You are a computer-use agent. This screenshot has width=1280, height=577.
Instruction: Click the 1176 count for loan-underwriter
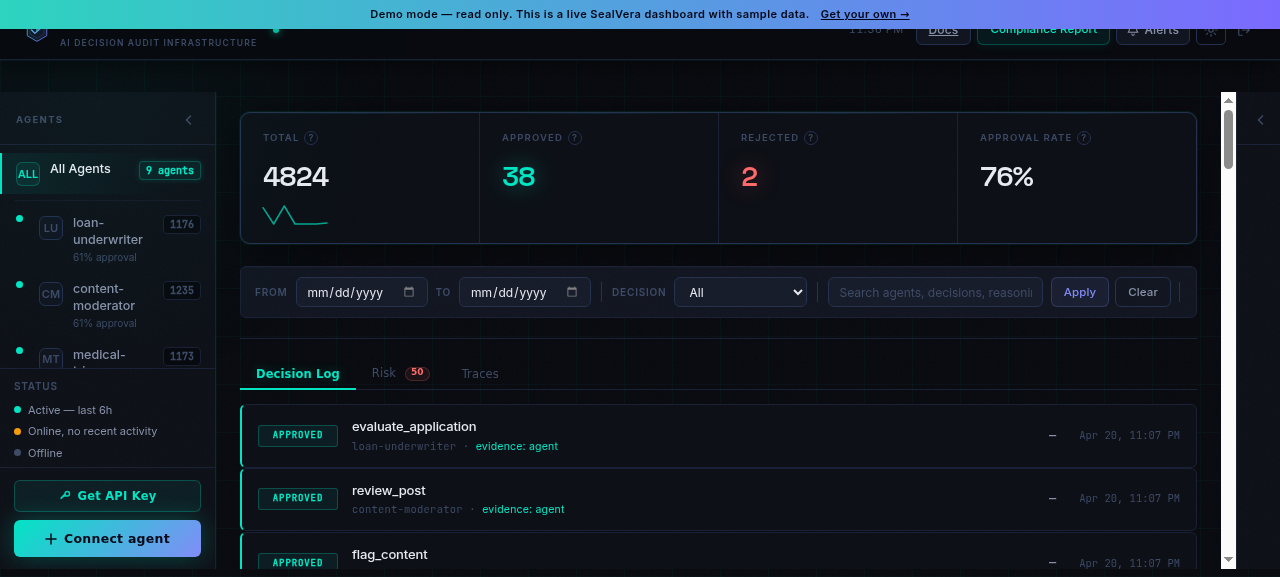point(182,225)
